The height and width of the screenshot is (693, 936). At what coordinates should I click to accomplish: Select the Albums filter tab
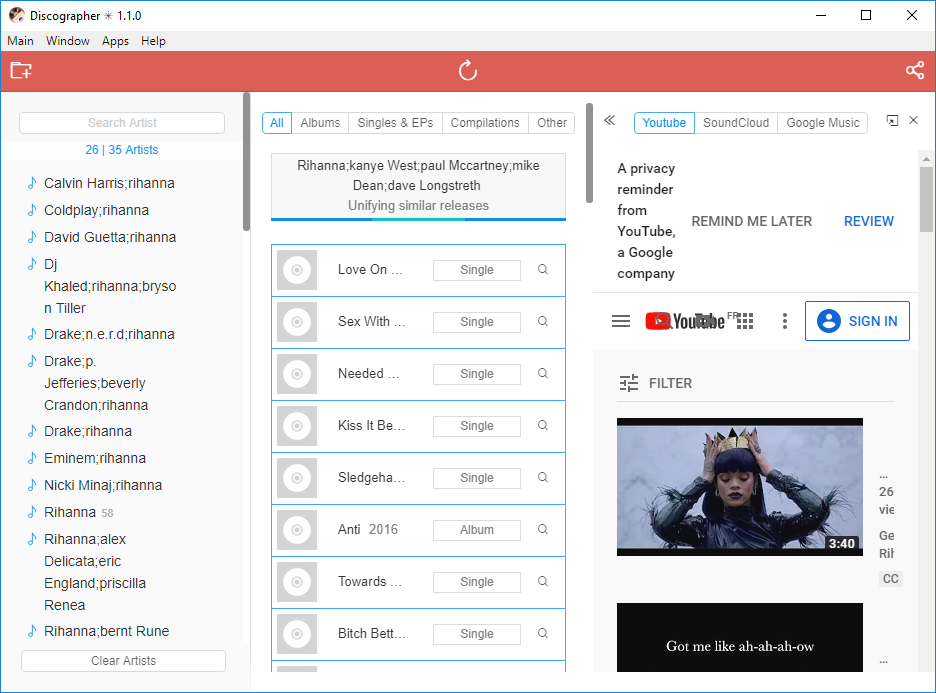[320, 123]
